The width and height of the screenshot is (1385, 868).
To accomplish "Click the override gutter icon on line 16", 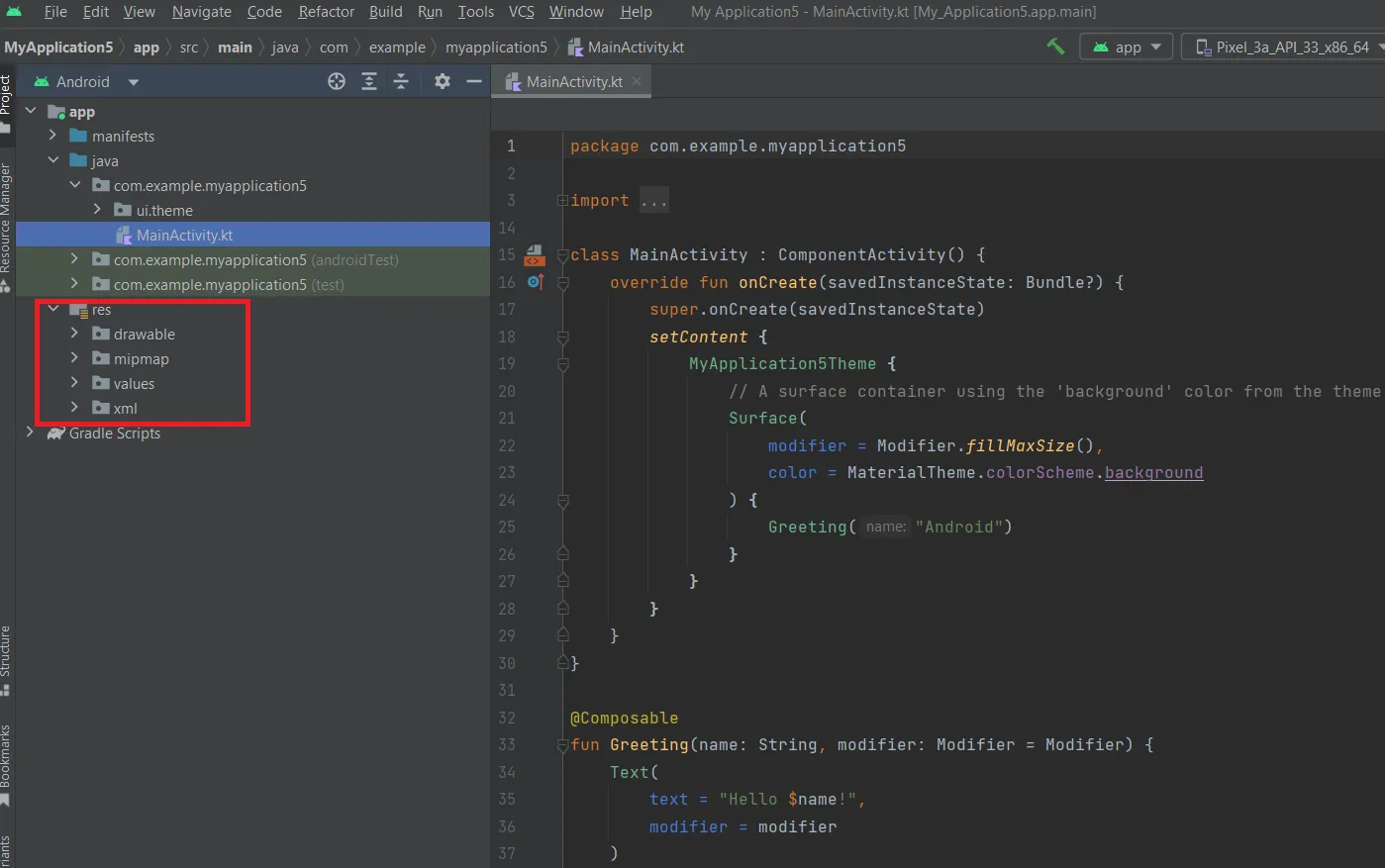I will click(x=535, y=283).
